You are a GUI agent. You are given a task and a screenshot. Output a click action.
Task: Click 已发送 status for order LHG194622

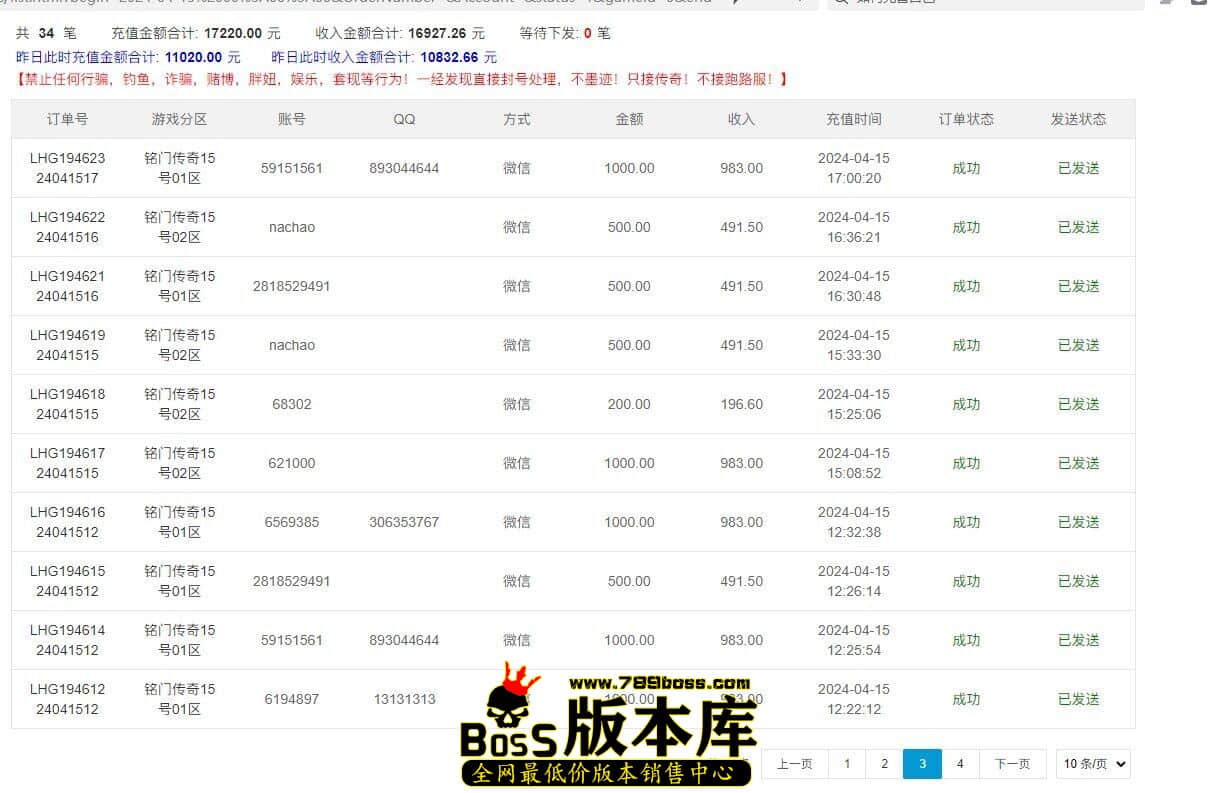[1078, 227]
